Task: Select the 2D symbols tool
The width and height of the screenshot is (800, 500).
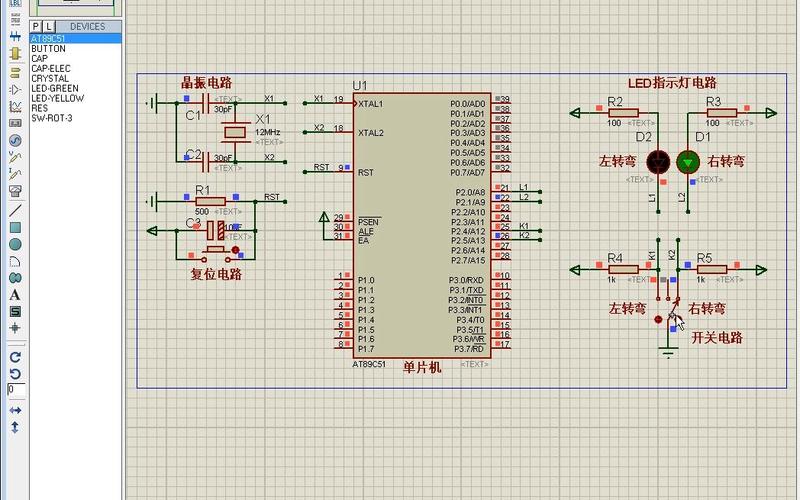Action: [x=15, y=312]
